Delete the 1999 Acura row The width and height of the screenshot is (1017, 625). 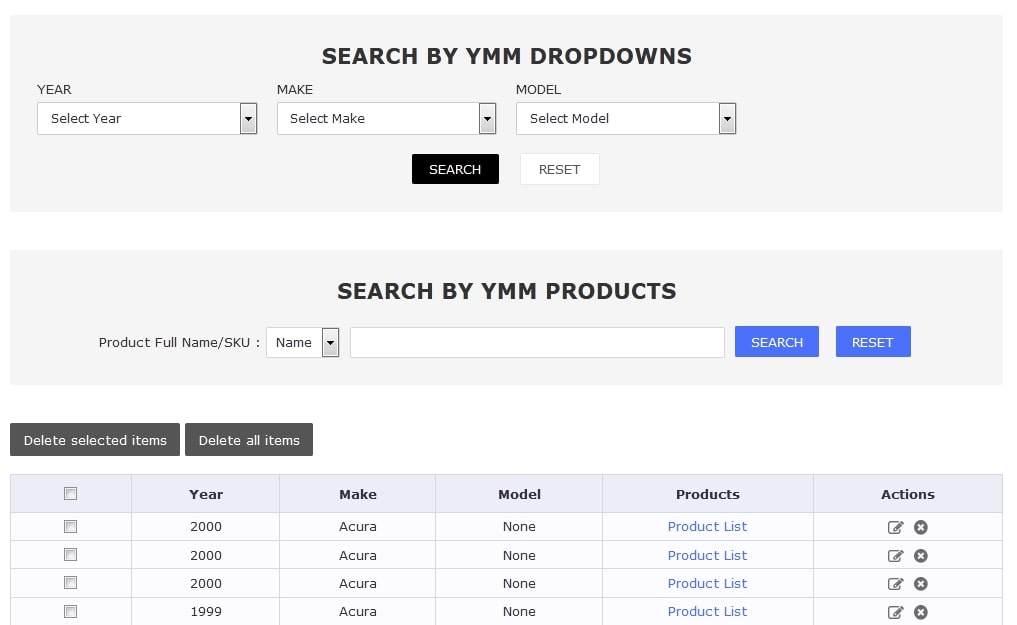click(x=920, y=612)
